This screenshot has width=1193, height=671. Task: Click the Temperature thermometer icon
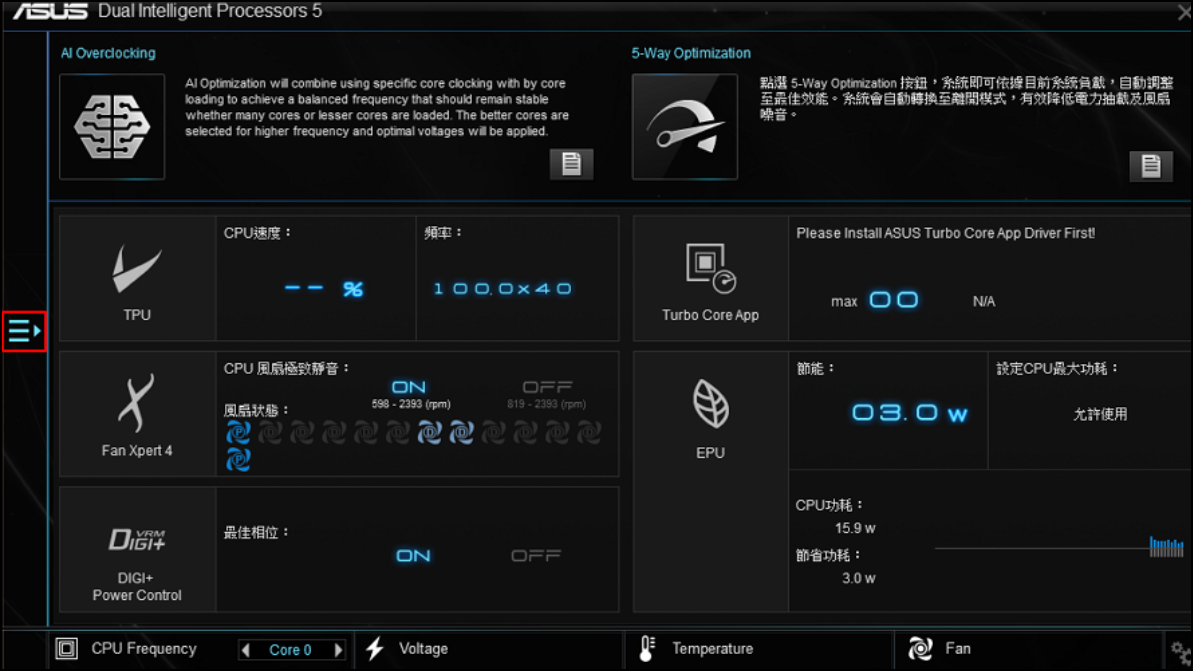(647, 649)
